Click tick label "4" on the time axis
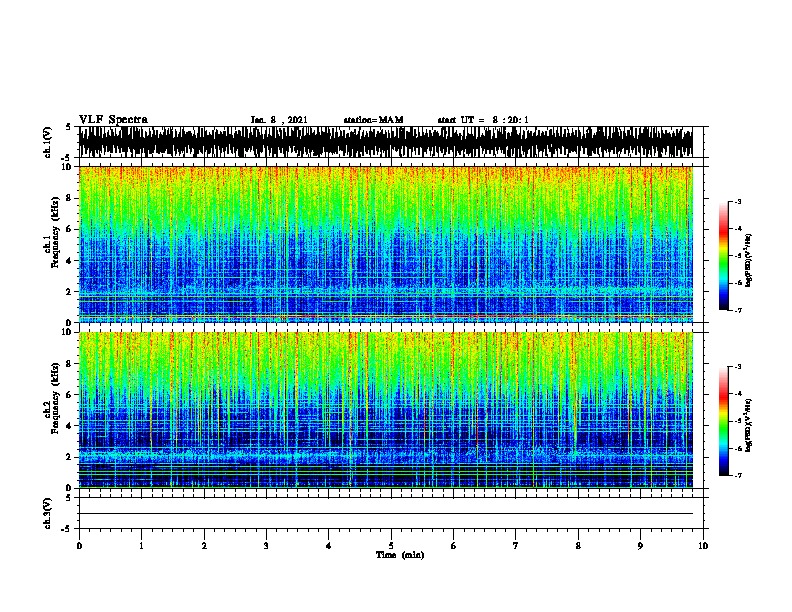This screenshot has width=792, height=612. pos(329,546)
